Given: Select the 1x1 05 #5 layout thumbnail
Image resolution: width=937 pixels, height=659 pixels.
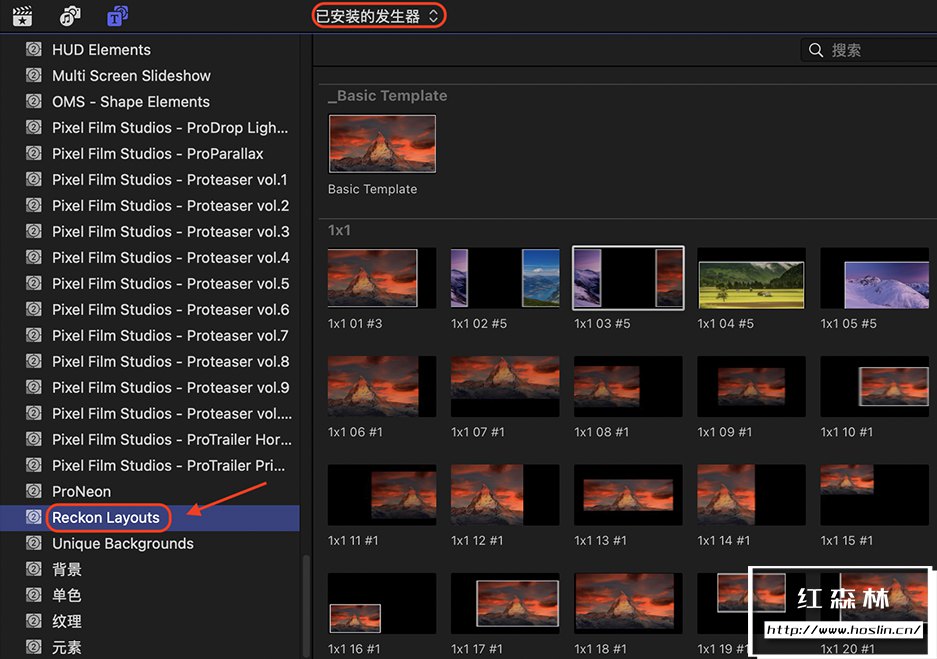Looking at the screenshot, I should pyautogui.click(x=874, y=278).
